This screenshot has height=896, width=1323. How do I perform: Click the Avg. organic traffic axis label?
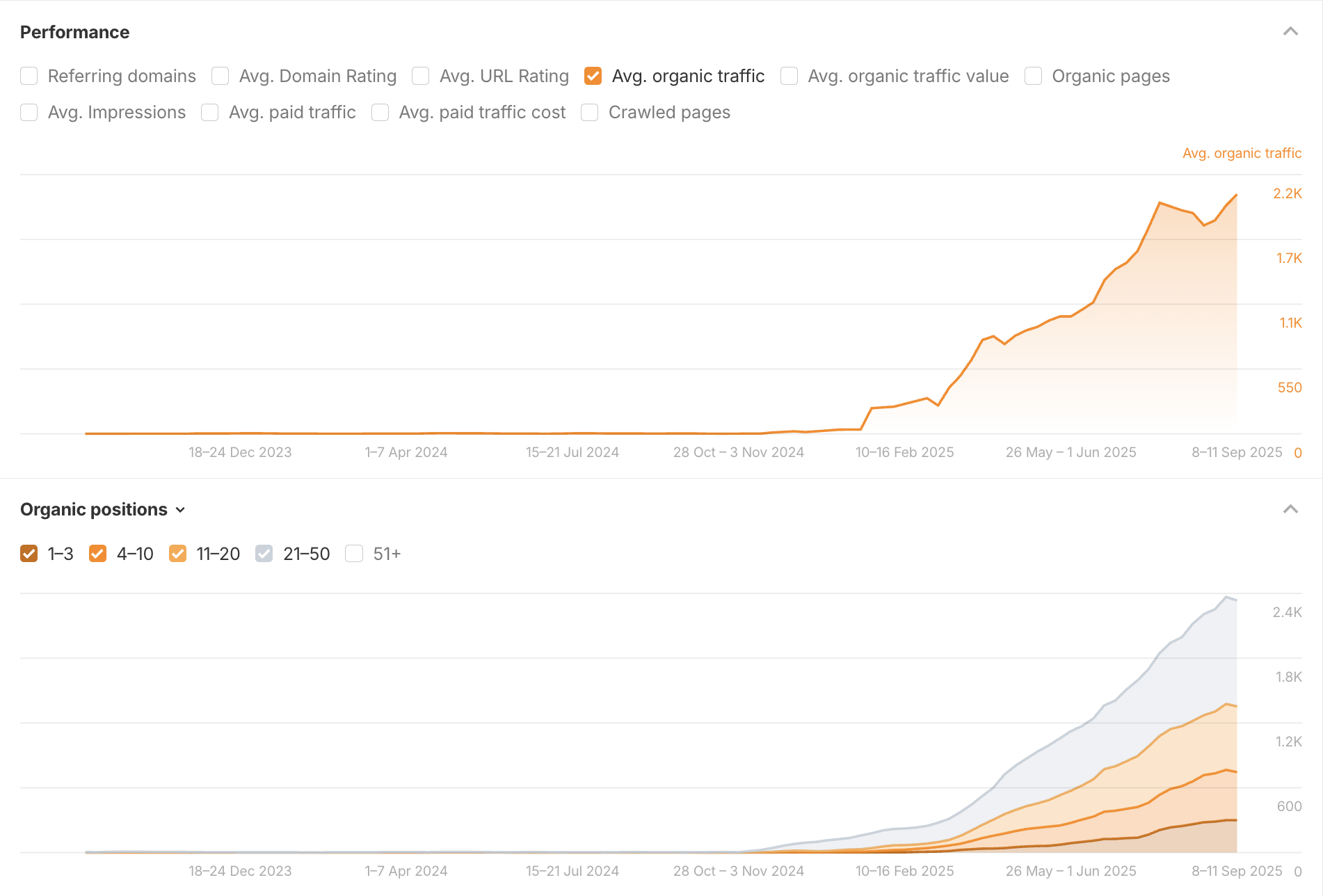point(1242,153)
